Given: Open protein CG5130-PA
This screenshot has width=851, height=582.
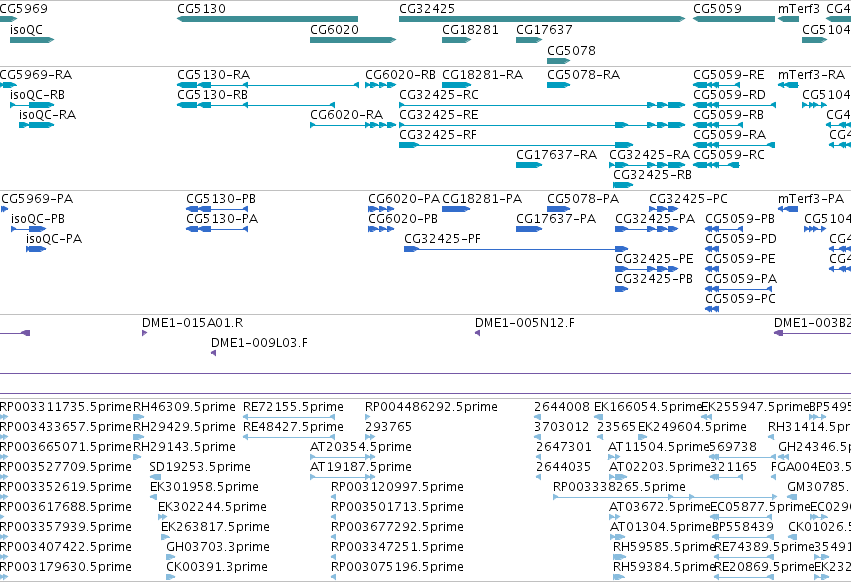Looking at the screenshot, I should [222, 219].
